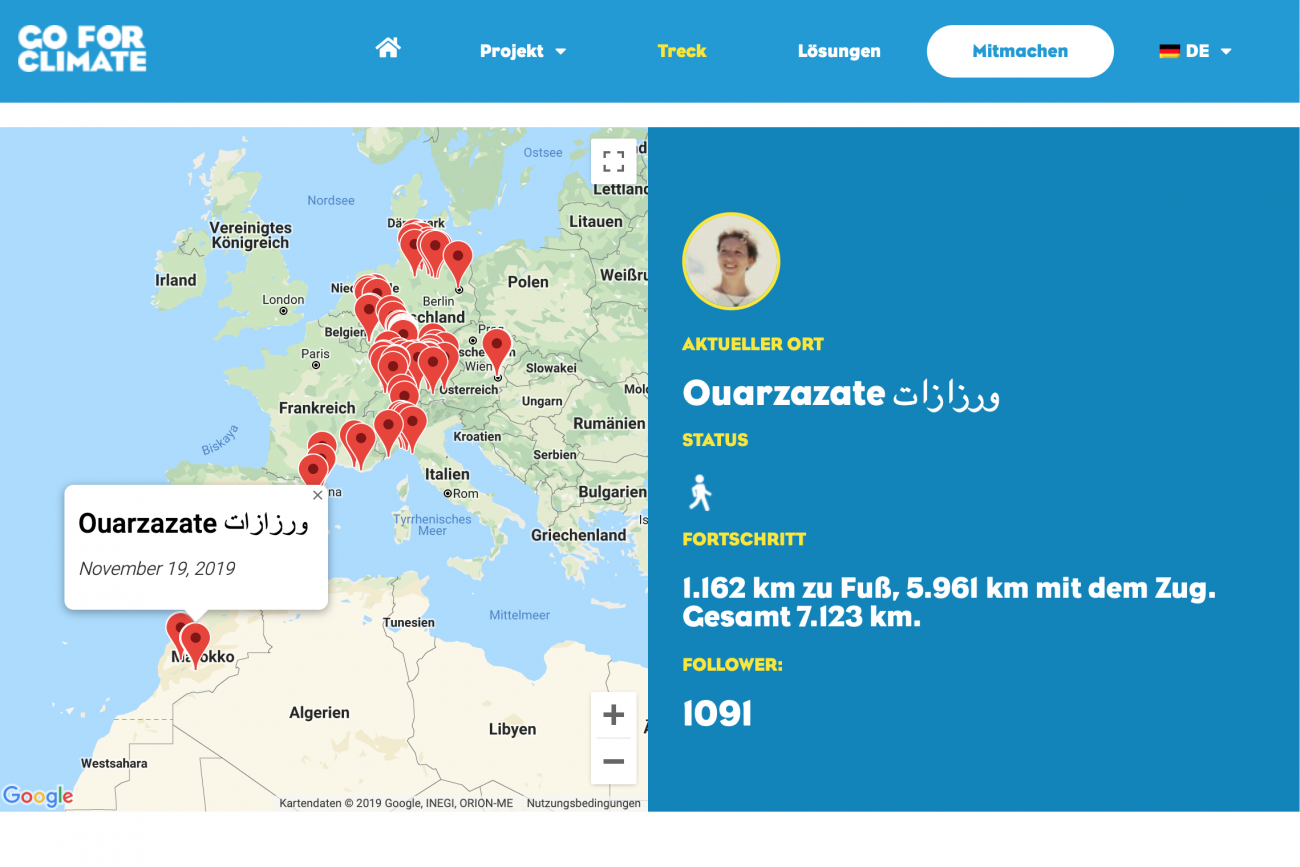The height and width of the screenshot is (867, 1300).
Task: Open the DE language selector
Action: coord(1196,51)
